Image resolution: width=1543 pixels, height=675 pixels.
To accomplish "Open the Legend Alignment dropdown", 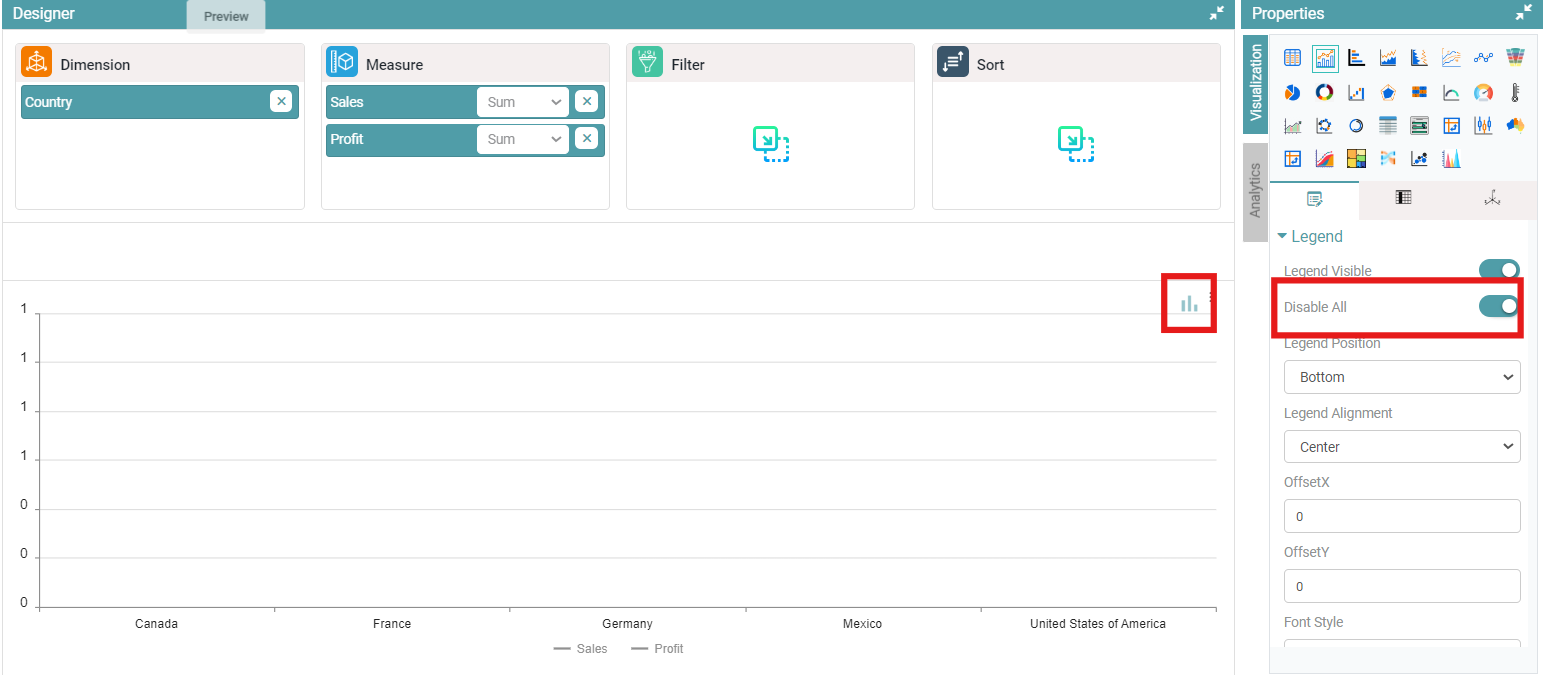I will (x=1401, y=447).
